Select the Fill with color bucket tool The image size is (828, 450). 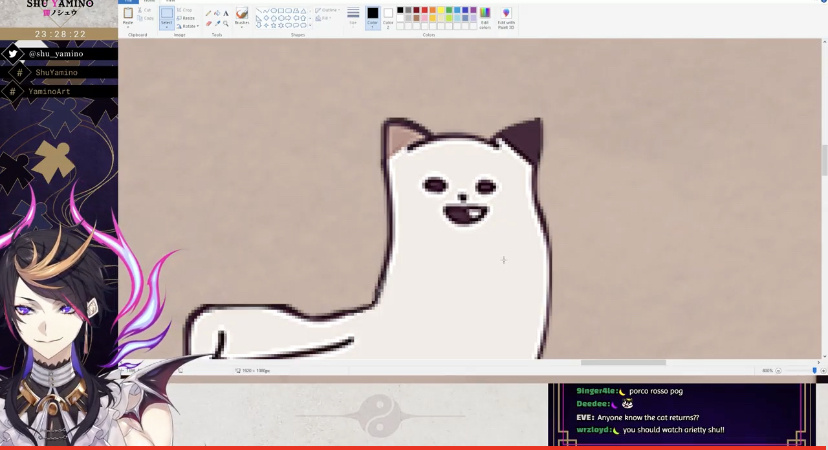point(217,13)
